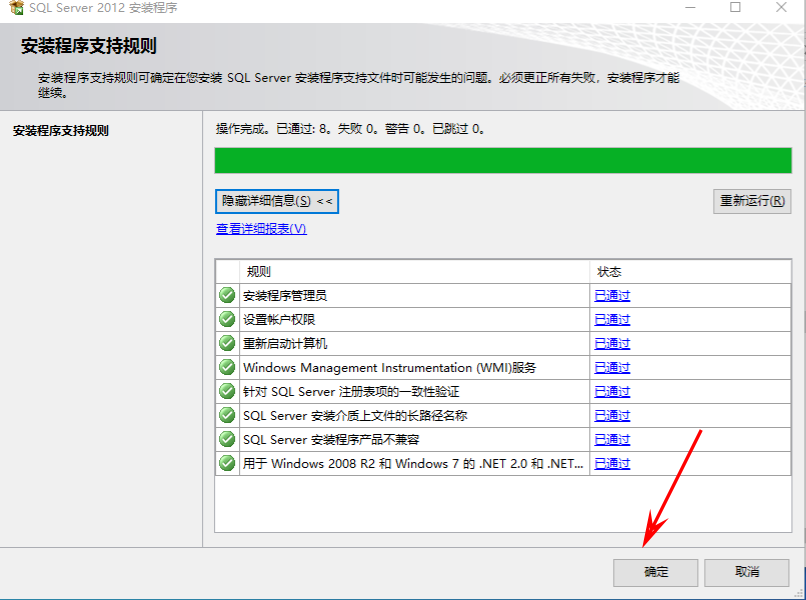Click green check icon for 重新启动计算机 rule
This screenshot has height=600, width=806.
(x=227, y=343)
